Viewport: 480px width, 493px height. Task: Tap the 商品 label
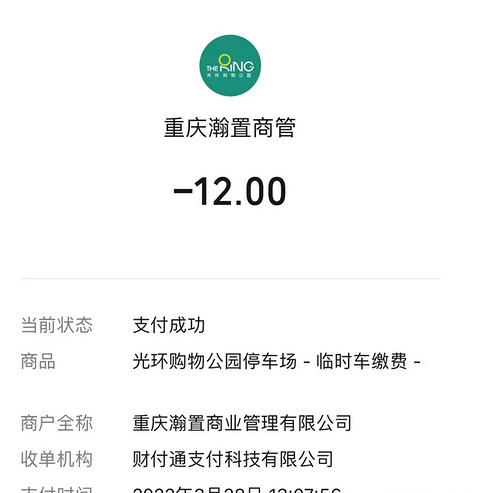click(x=38, y=361)
